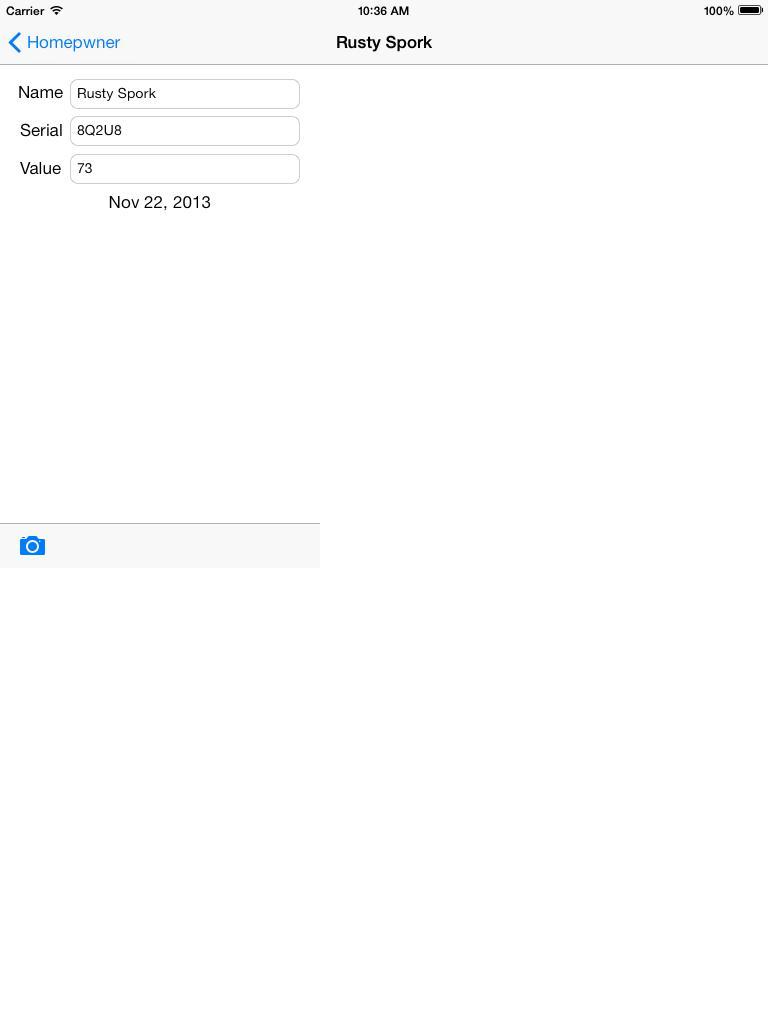Tap the blank white area below the toolbar
The height and width of the screenshot is (1024, 768).
click(x=384, y=784)
